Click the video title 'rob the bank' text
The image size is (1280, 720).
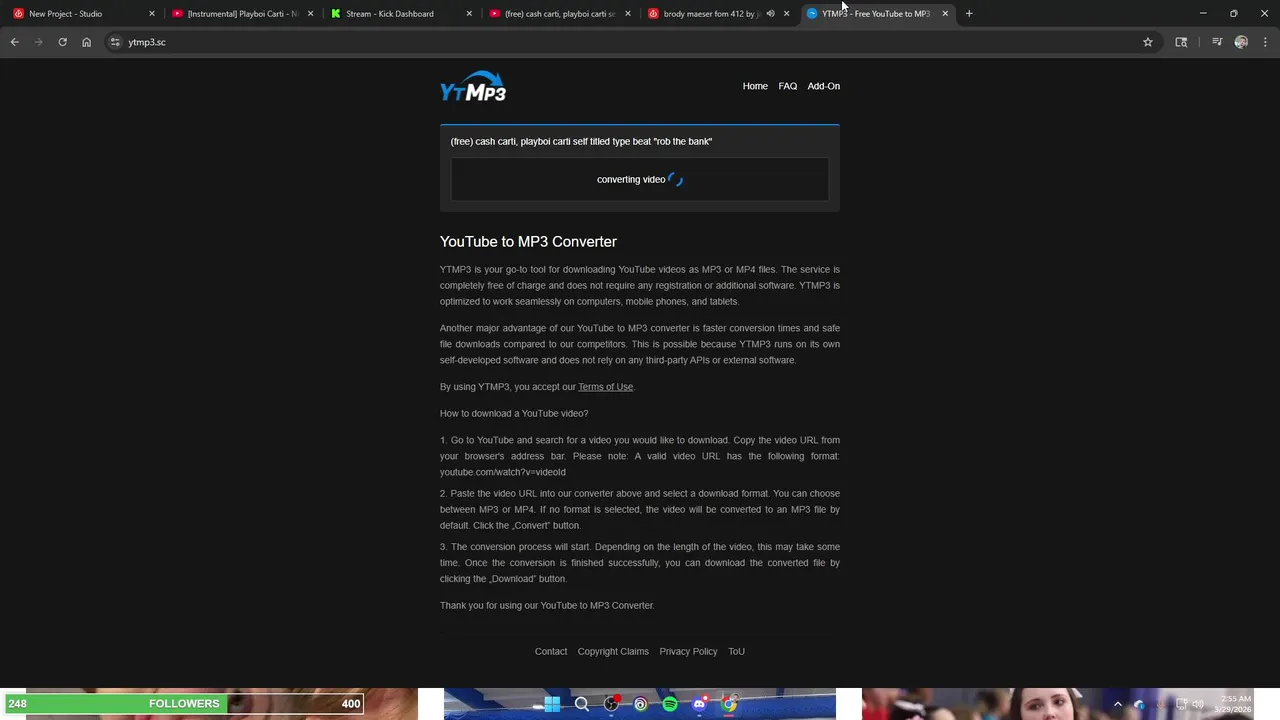coord(581,141)
